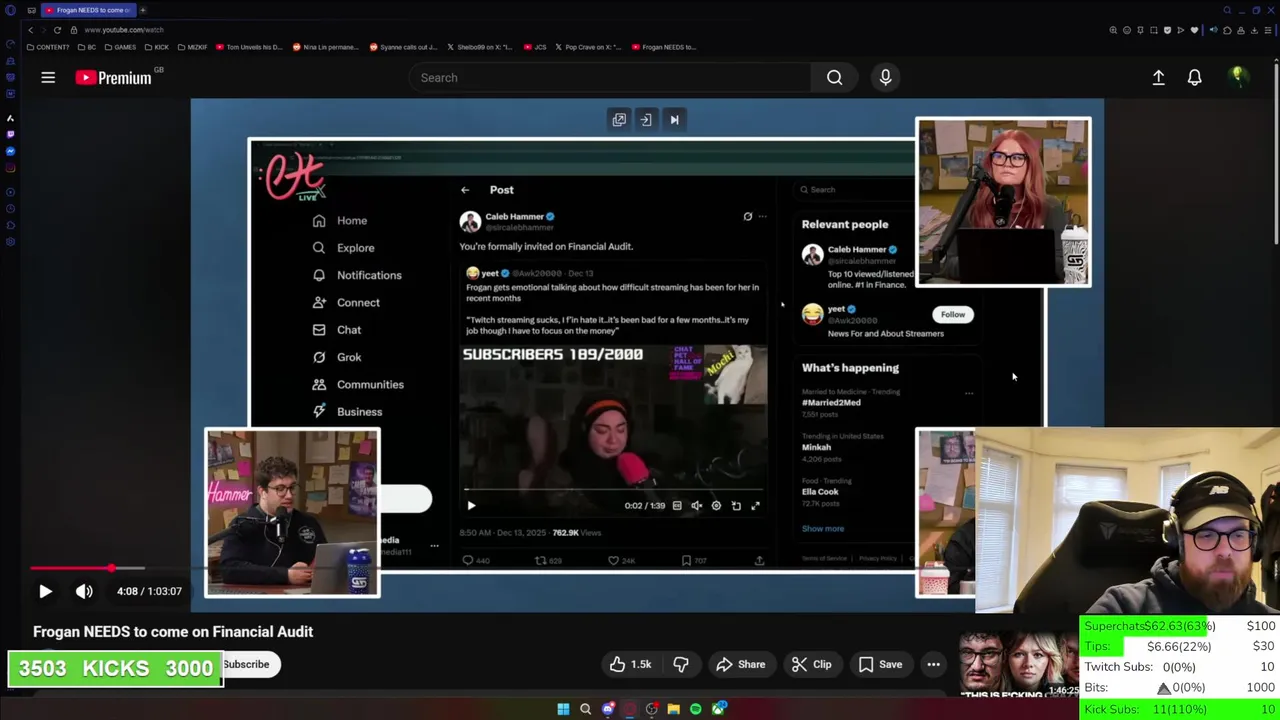This screenshot has height=720, width=1280.
Task: Open more actions three-dot menu
Action: 933,664
